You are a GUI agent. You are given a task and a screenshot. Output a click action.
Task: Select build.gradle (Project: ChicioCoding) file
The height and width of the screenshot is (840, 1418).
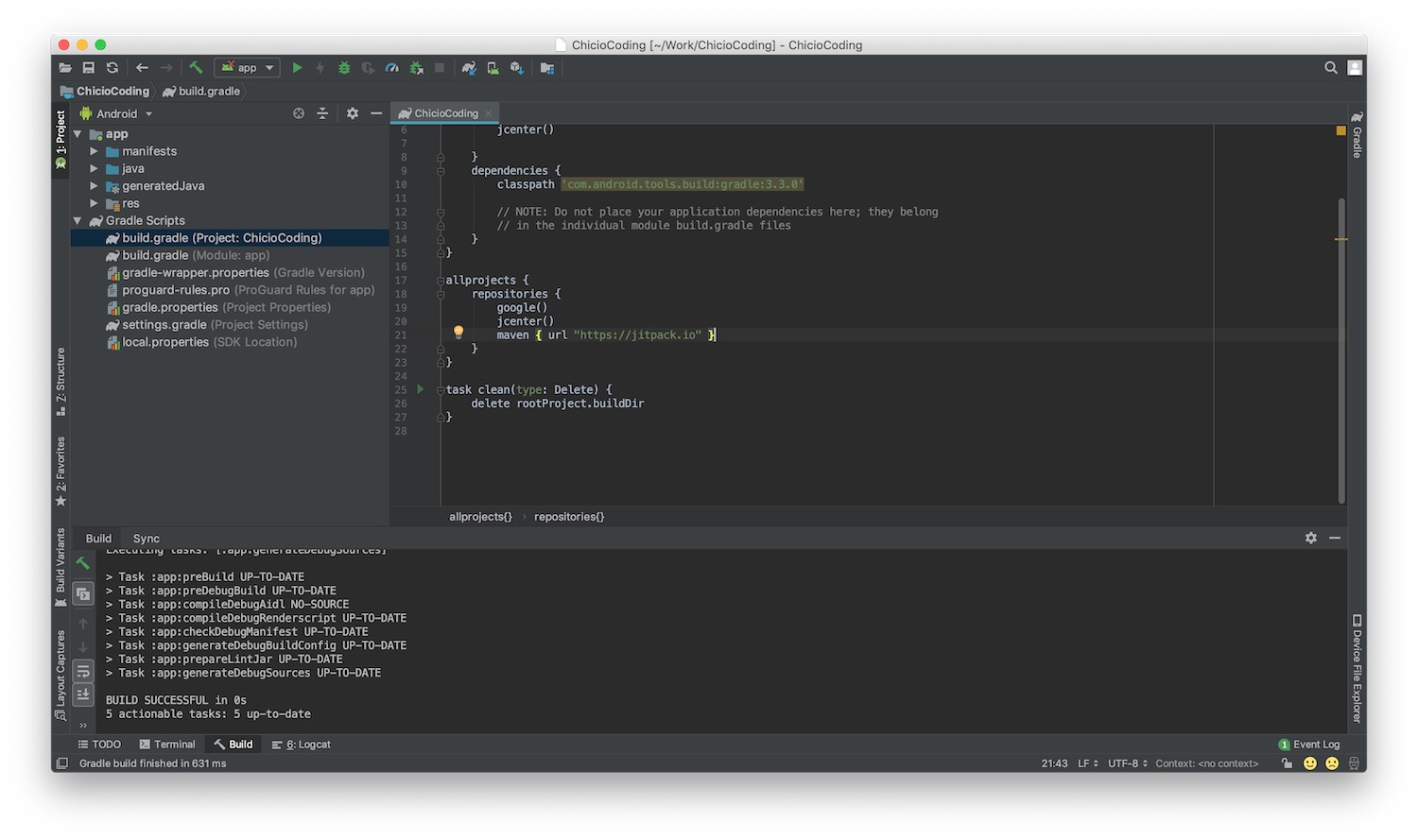[x=230, y=238]
